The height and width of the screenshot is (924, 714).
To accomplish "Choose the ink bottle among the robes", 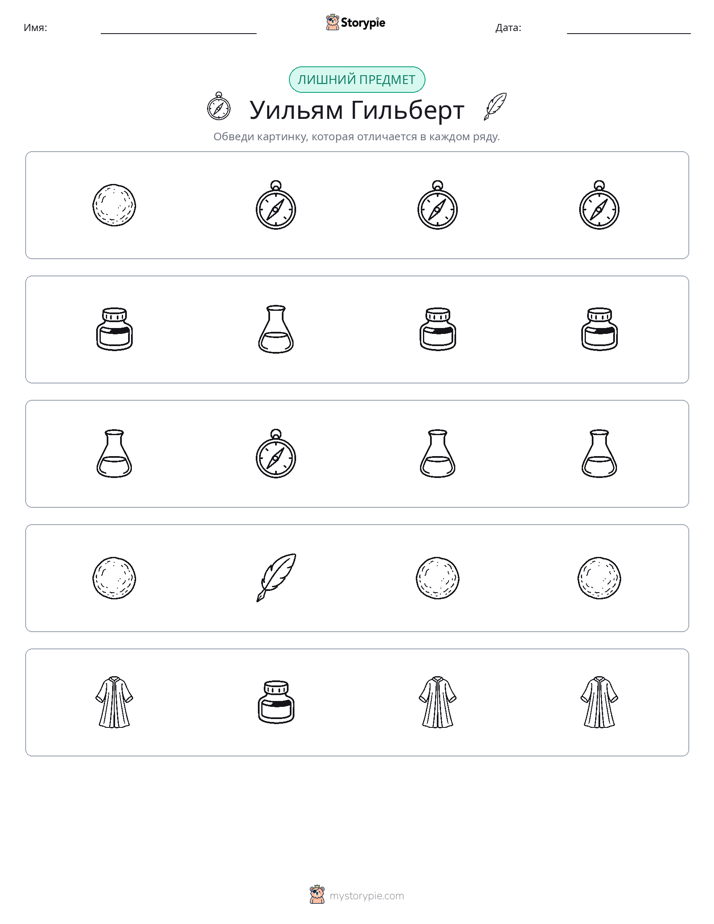I will coord(276,702).
